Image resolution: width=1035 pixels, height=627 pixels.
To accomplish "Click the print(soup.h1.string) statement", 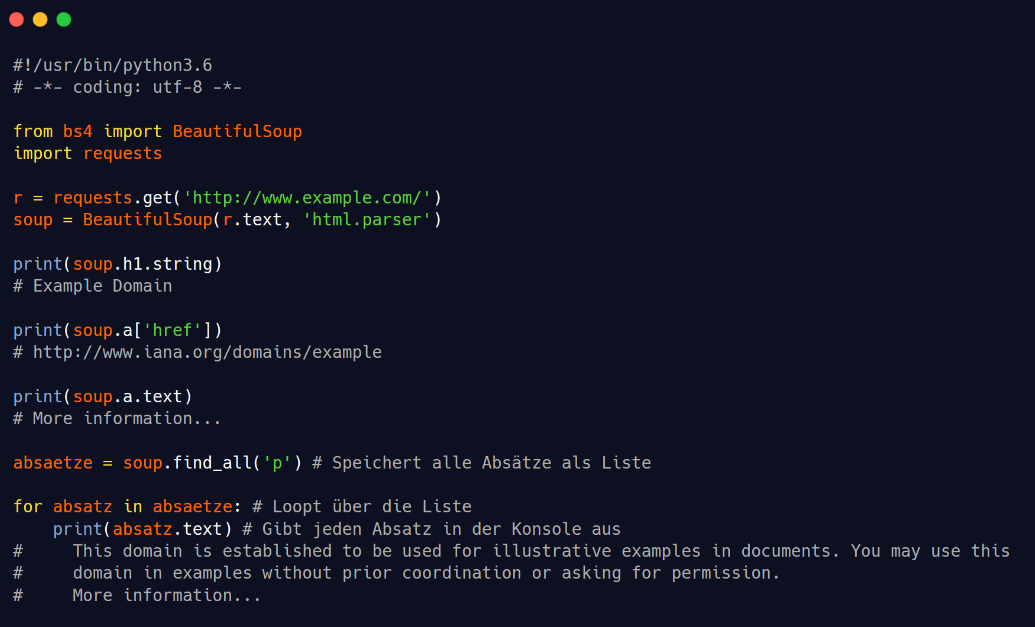I will [x=117, y=264].
